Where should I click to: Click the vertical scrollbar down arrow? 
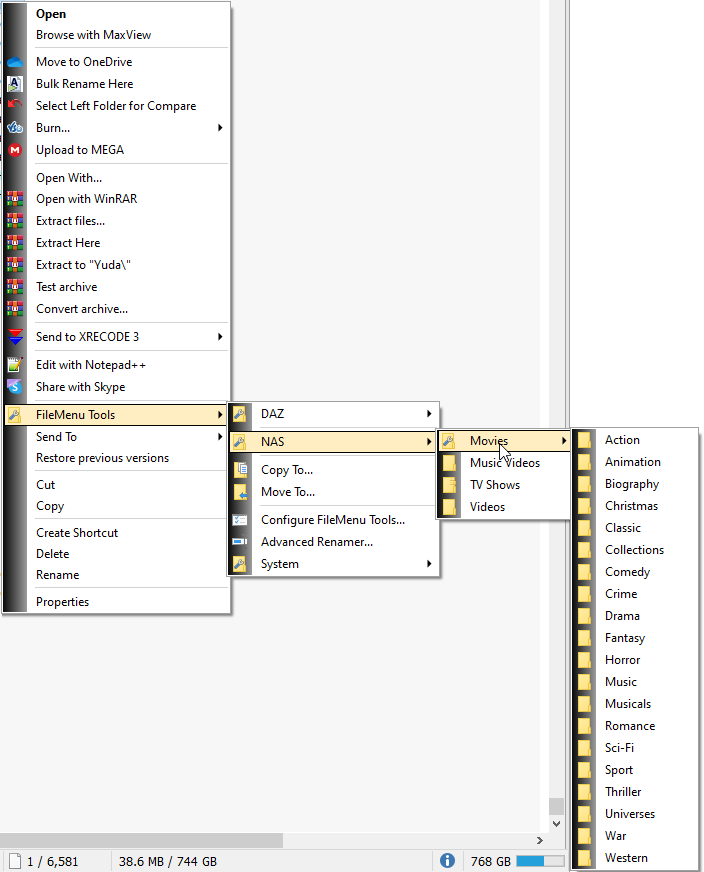coord(556,824)
